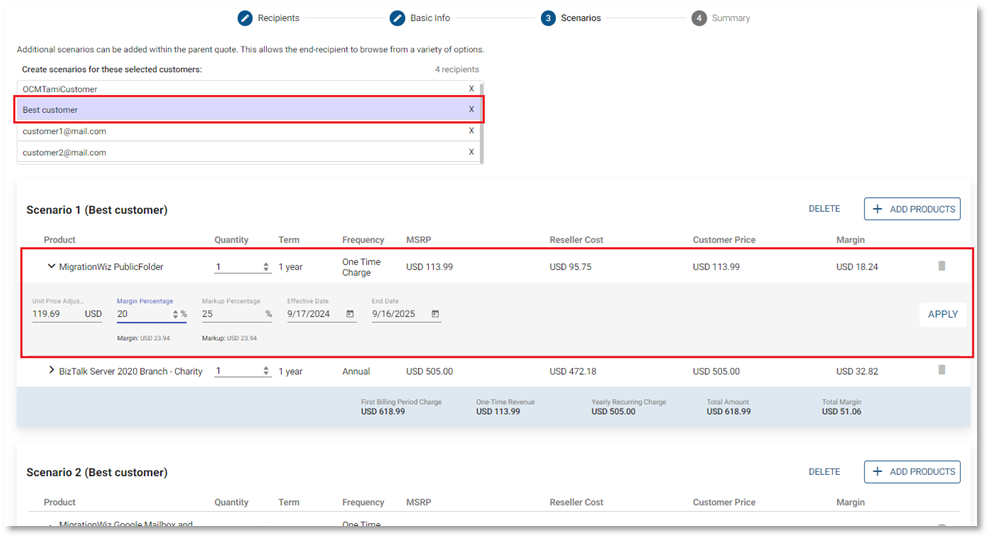Collapse MigrationWiz PublicFolder product details

click(51, 266)
